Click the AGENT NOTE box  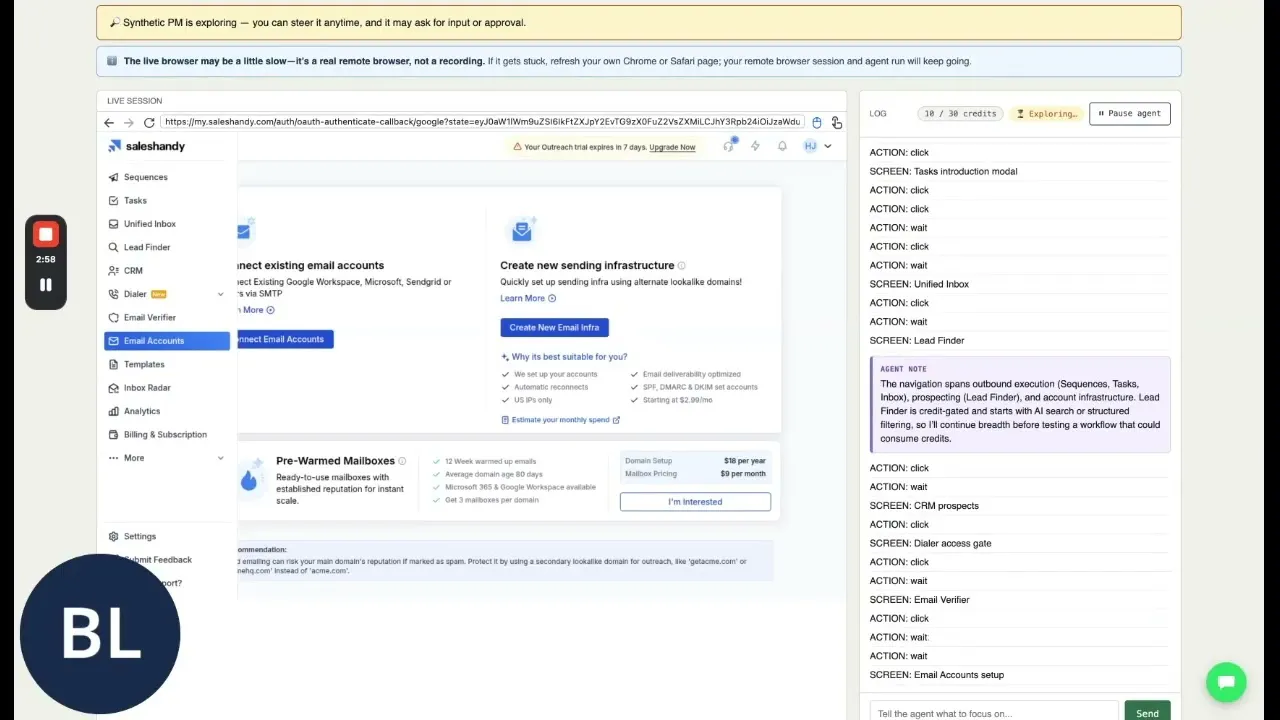[1020, 405]
